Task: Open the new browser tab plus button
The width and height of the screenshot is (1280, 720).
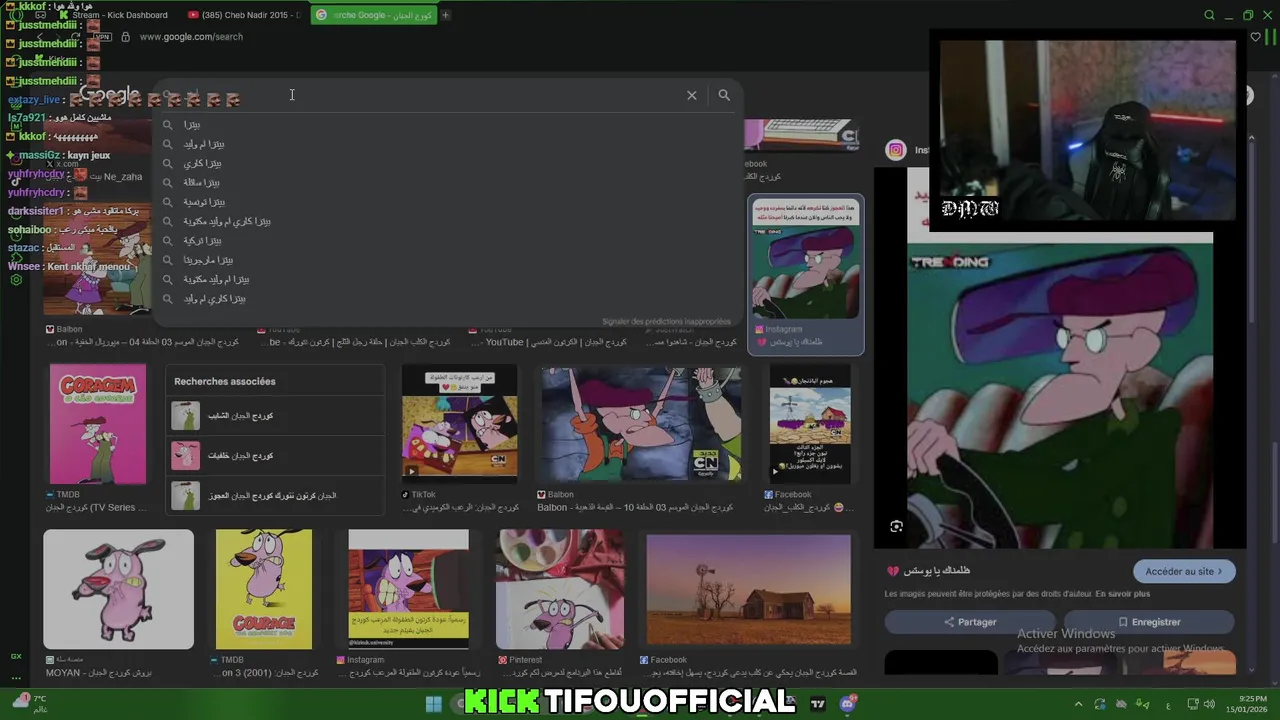Action: 445,15
